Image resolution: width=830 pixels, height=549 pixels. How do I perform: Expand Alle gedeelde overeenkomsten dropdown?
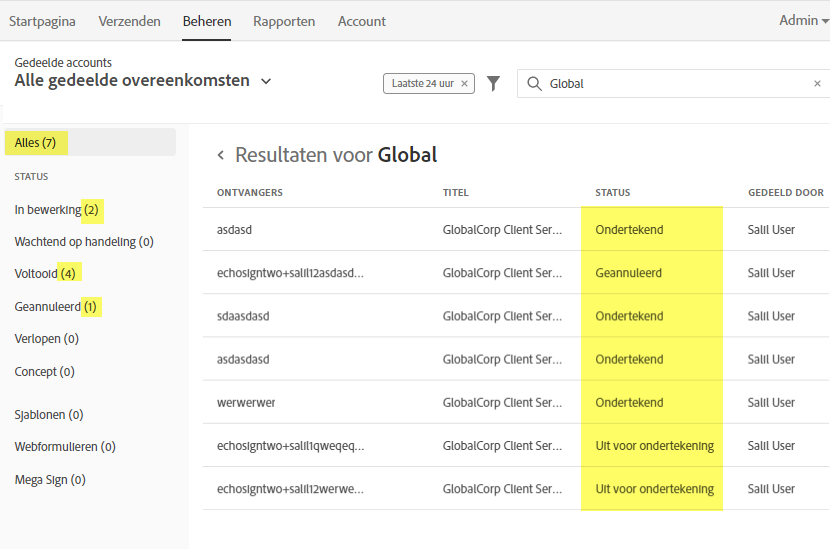(x=266, y=81)
